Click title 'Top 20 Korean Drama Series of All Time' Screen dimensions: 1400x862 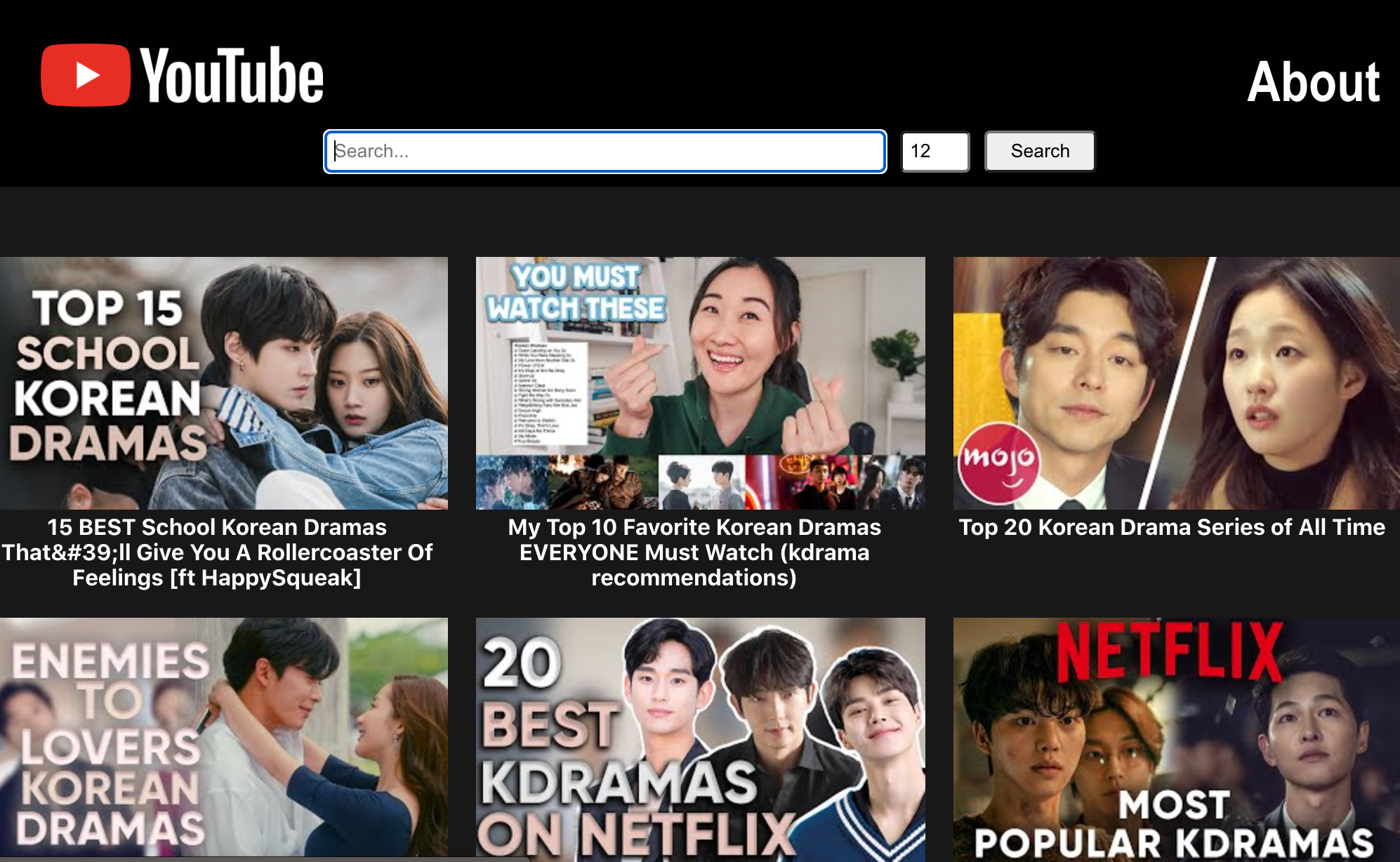coord(1172,527)
